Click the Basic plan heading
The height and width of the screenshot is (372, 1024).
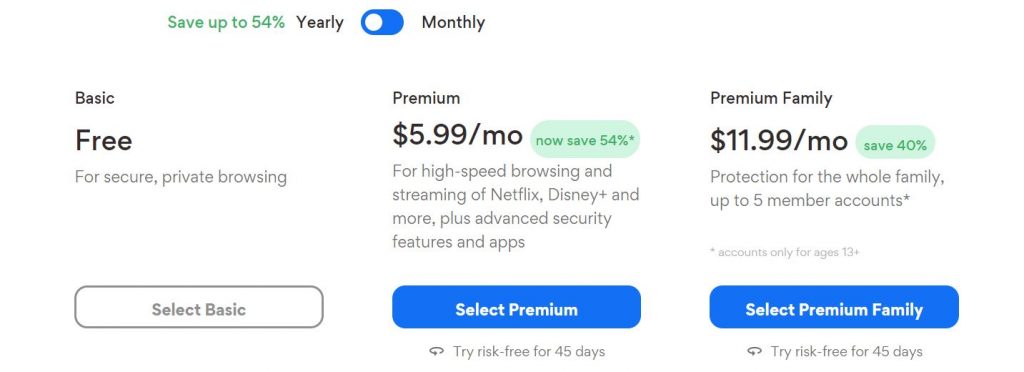[95, 98]
